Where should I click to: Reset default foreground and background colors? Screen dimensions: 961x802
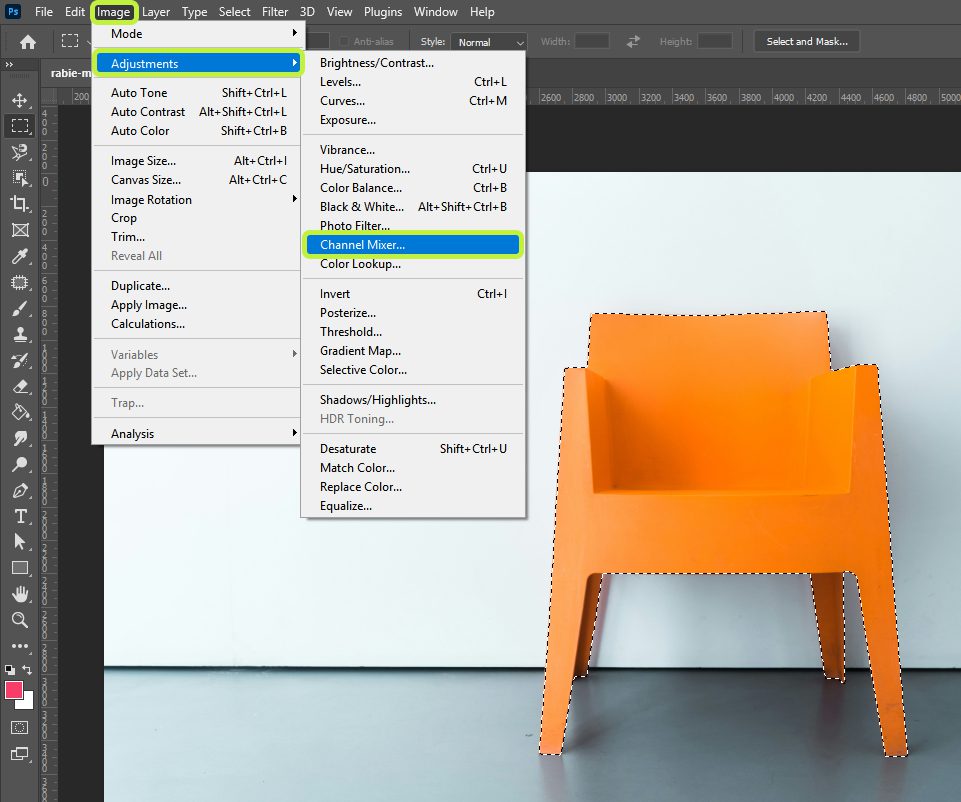10,670
